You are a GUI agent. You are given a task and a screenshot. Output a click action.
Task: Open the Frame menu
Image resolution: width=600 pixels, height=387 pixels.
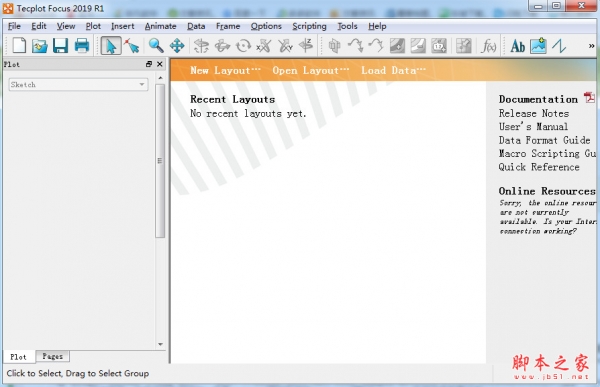click(228, 26)
